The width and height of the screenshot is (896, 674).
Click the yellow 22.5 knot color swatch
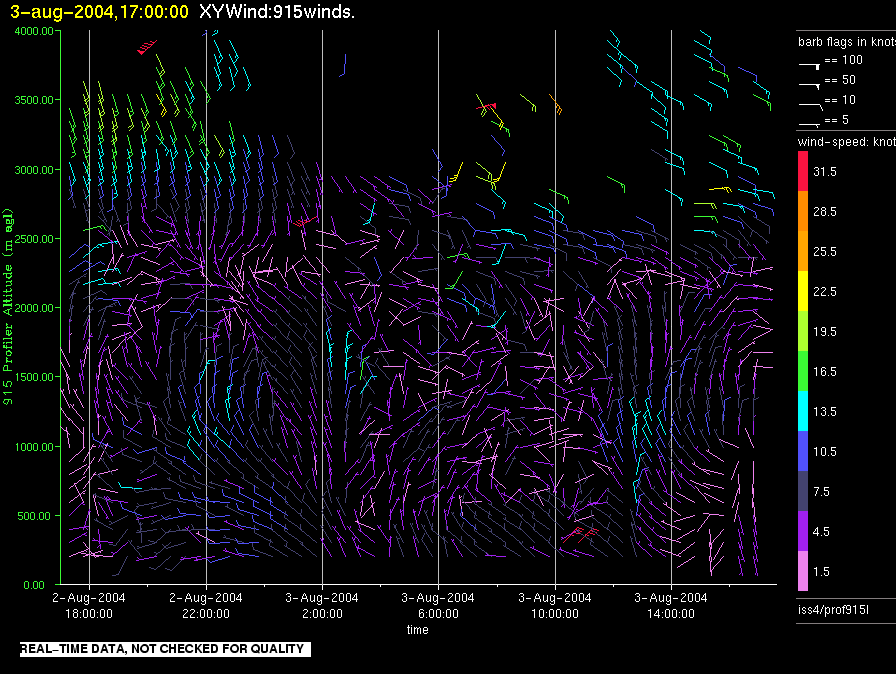[x=803, y=291]
